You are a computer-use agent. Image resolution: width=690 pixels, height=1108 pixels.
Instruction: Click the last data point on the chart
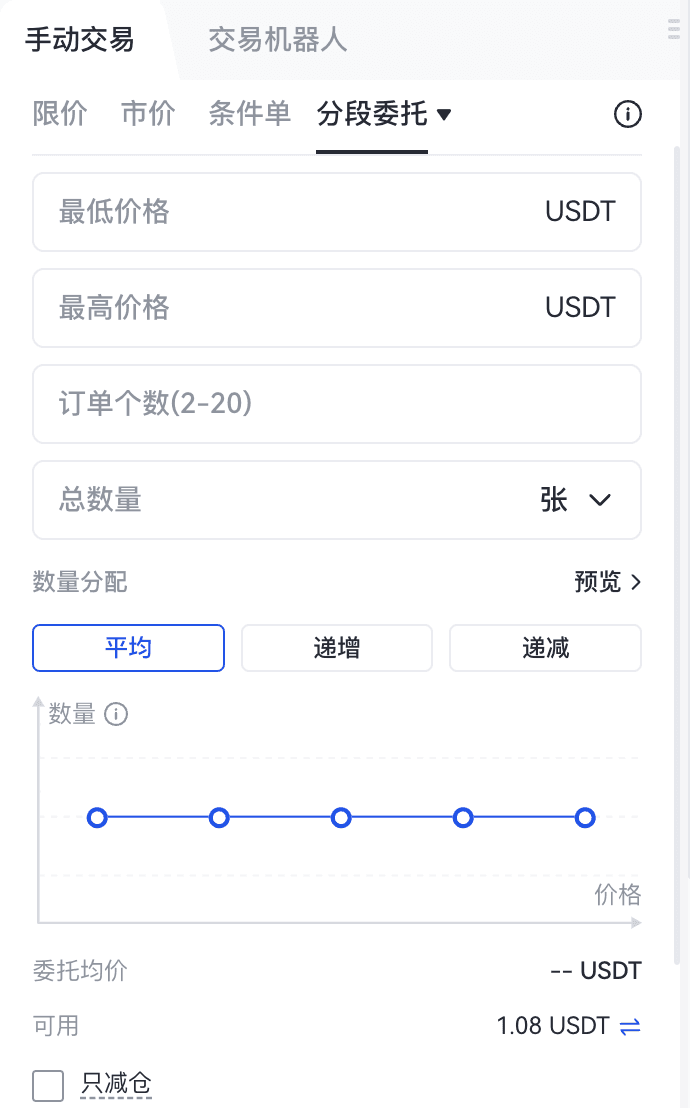(x=585, y=818)
